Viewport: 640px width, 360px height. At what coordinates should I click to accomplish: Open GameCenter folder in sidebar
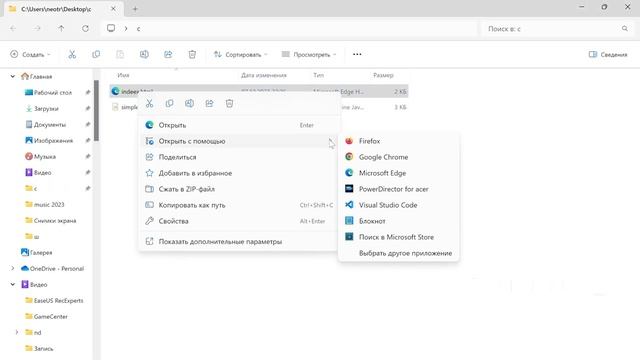coord(46,316)
